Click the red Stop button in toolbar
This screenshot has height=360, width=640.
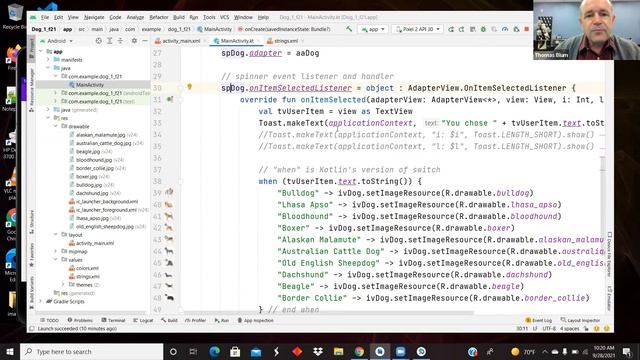click(x=527, y=29)
